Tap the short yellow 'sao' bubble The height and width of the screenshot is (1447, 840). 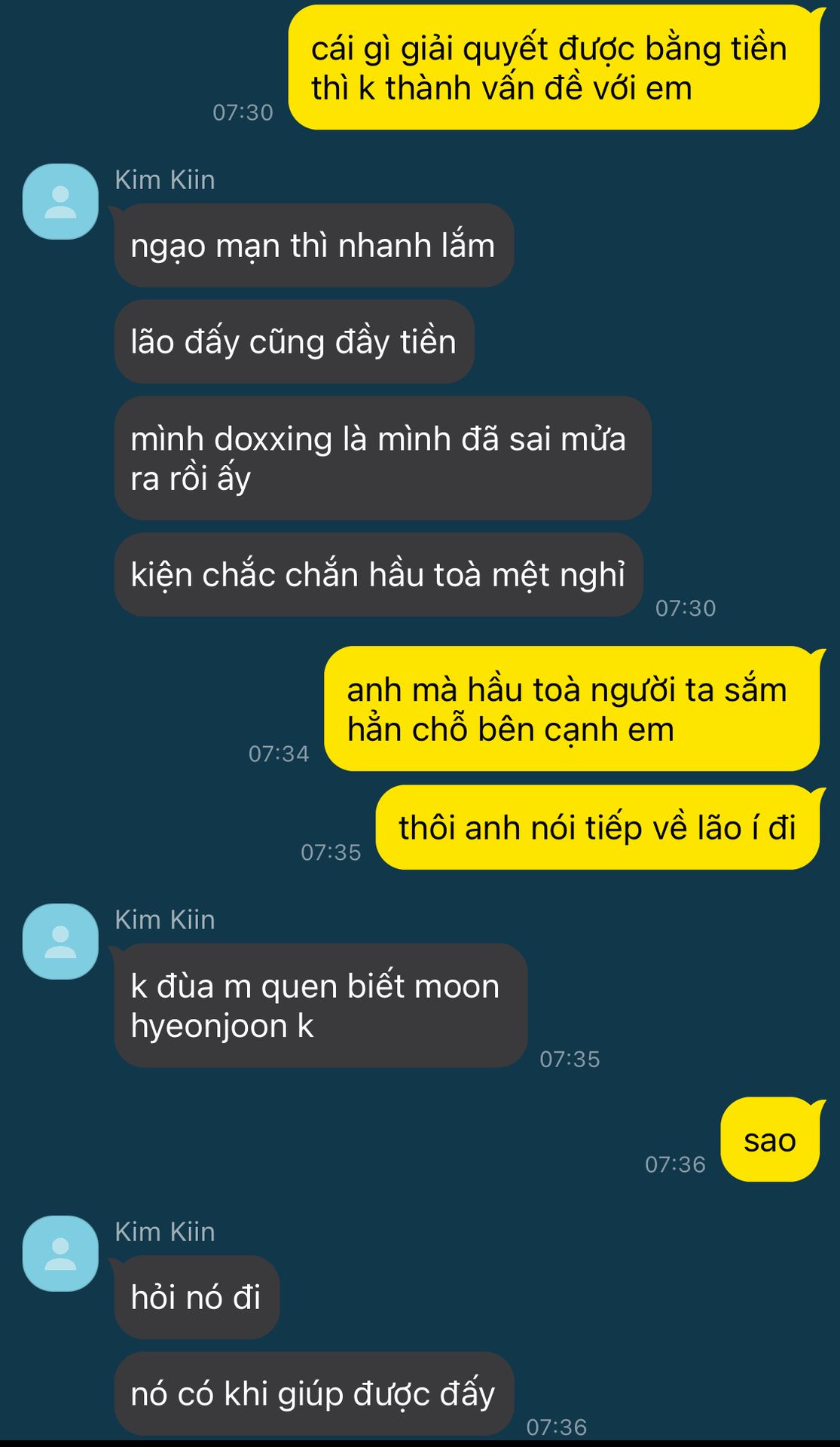(771, 1140)
